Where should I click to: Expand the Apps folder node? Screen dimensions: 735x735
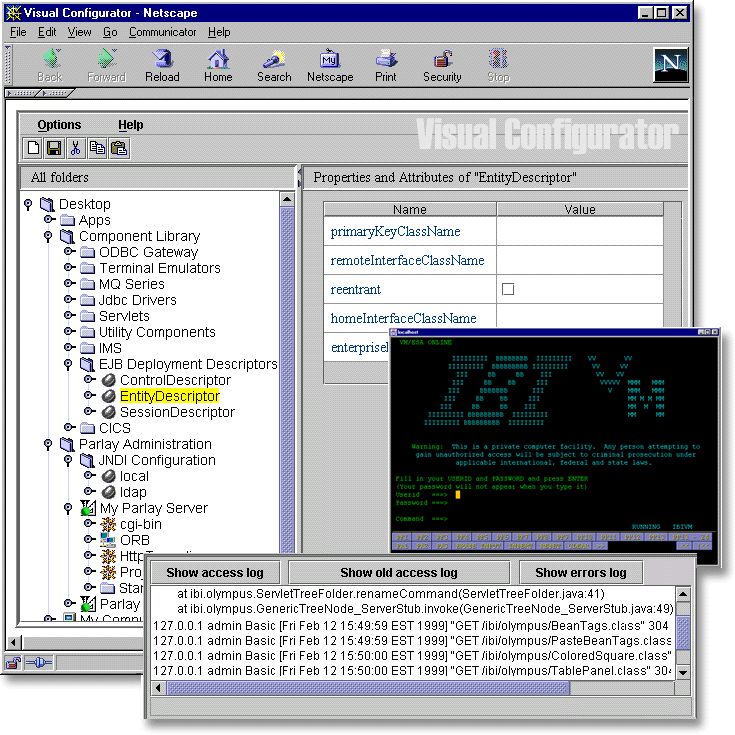coord(49,219)
